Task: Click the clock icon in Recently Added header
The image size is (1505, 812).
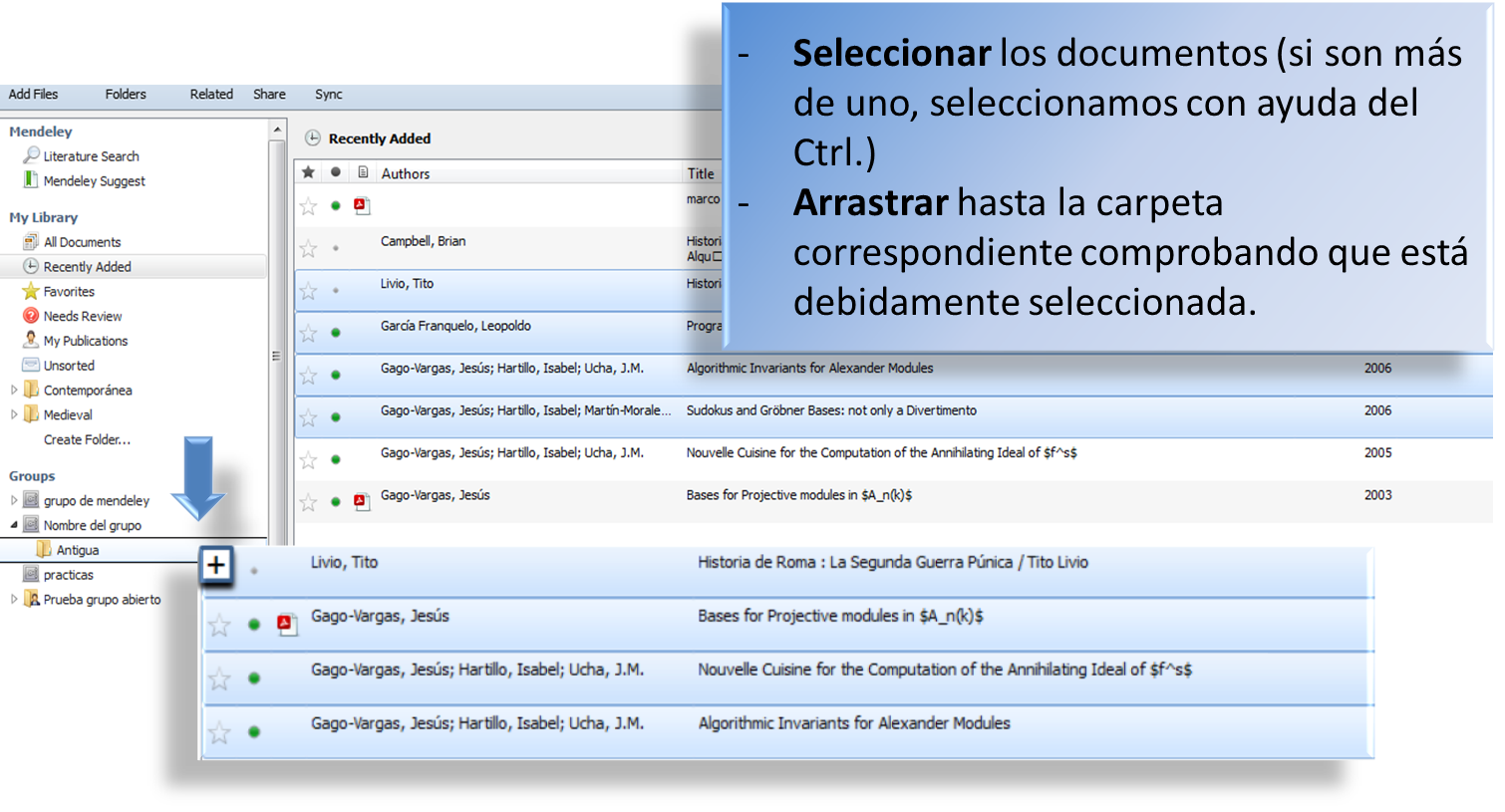Action: (312, 138)
